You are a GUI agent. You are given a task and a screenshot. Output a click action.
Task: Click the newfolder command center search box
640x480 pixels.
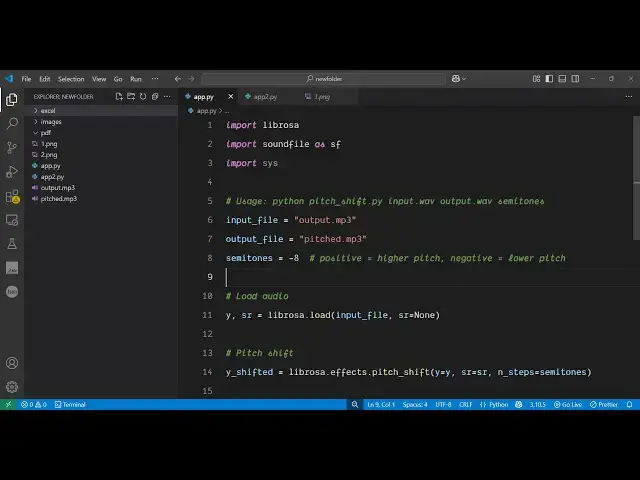(324, 79)
